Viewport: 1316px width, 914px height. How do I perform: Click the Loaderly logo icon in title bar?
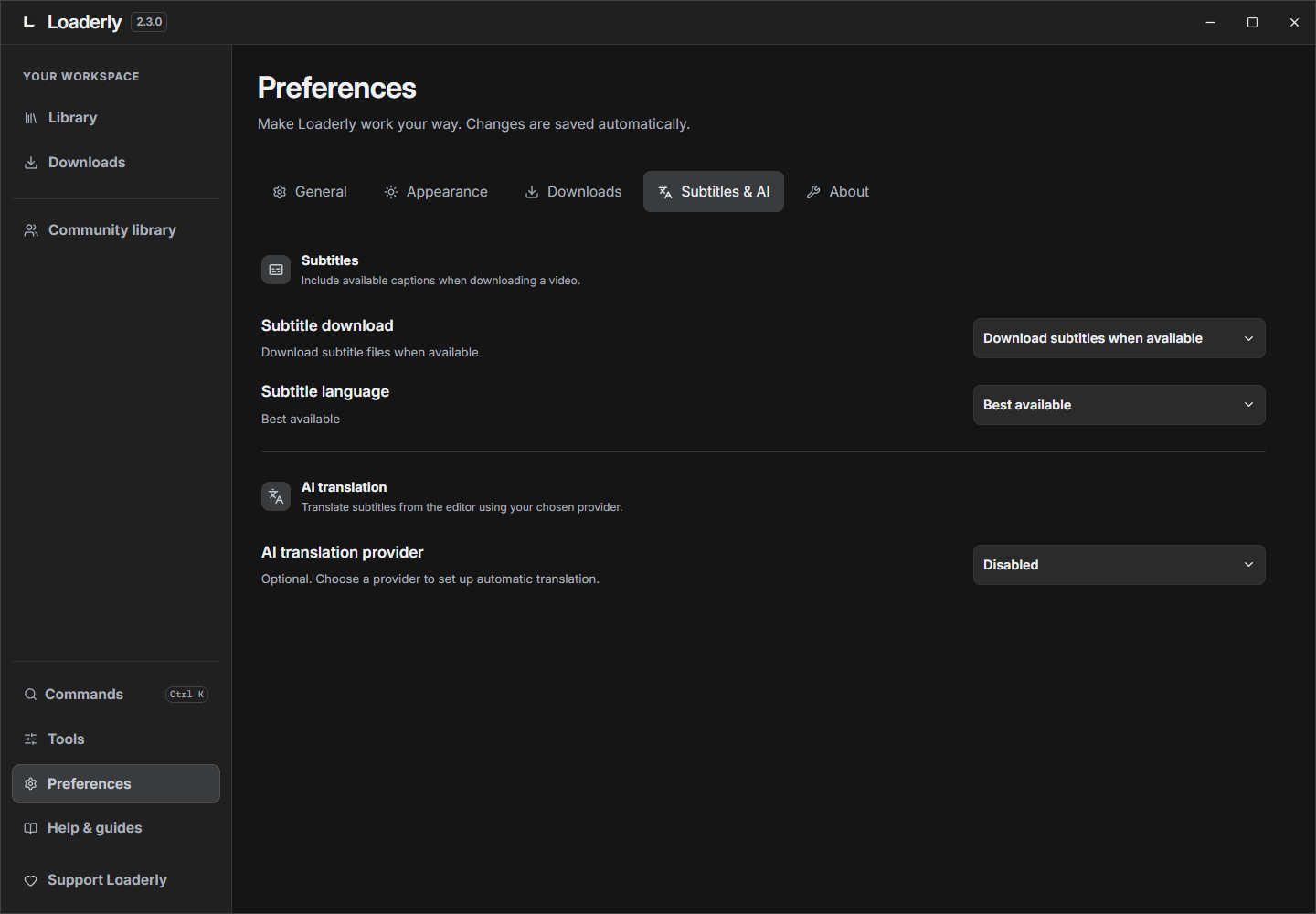click(x=29, y=22)
